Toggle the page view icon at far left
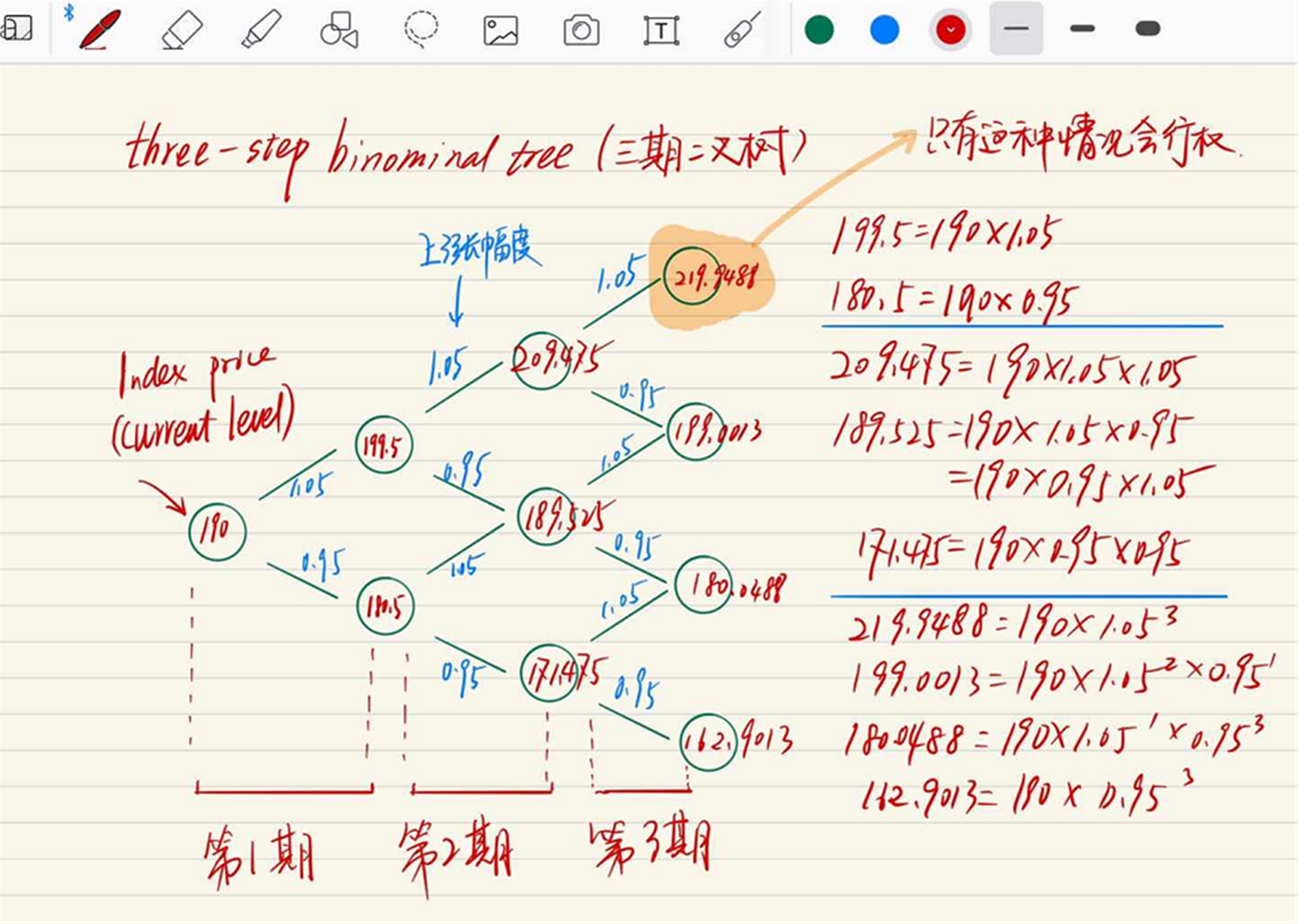The height and width of the screenshot is (924, 1298). [17, 29]
